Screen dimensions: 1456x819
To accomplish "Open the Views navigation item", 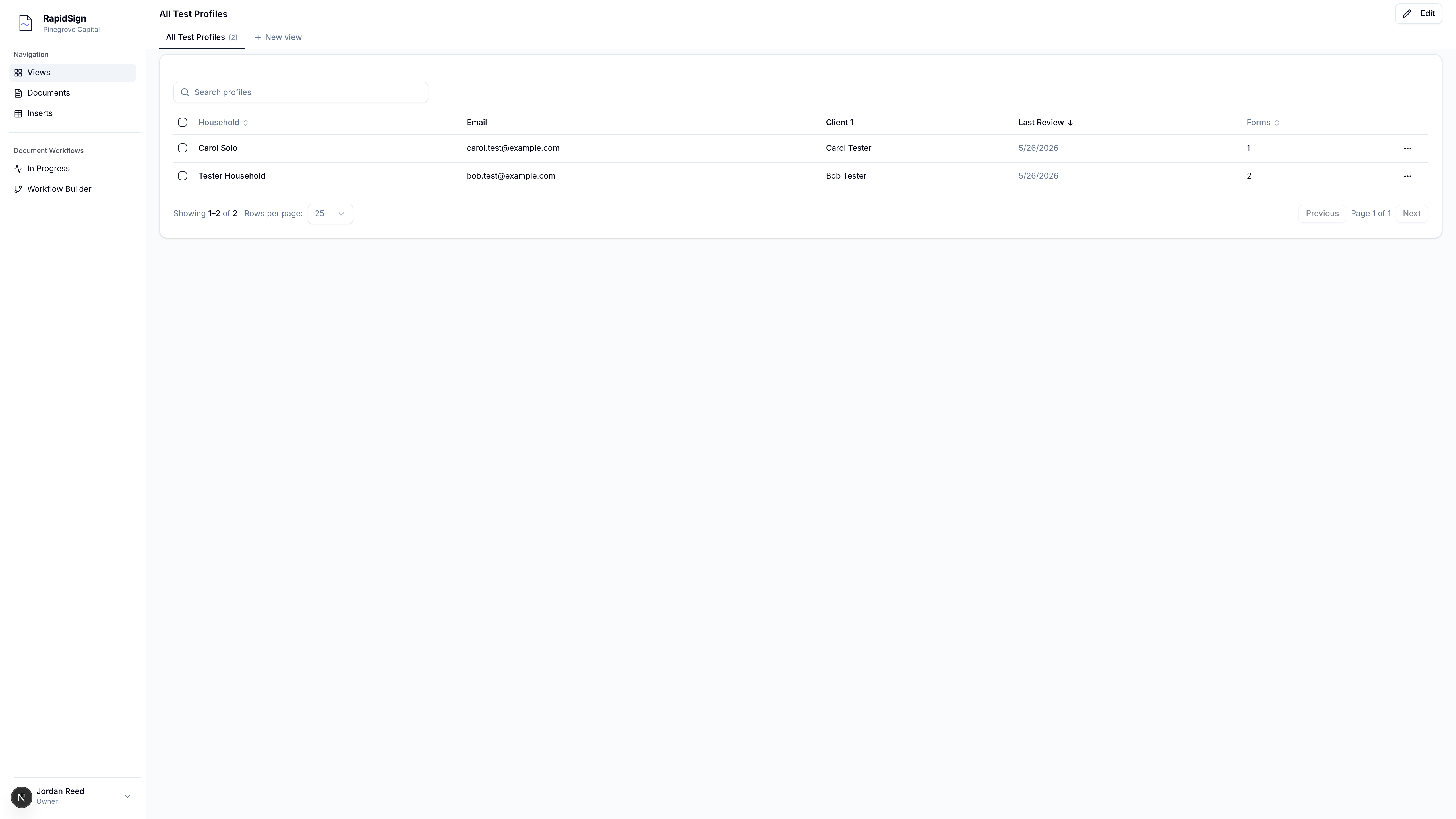I will coord(73,73).
